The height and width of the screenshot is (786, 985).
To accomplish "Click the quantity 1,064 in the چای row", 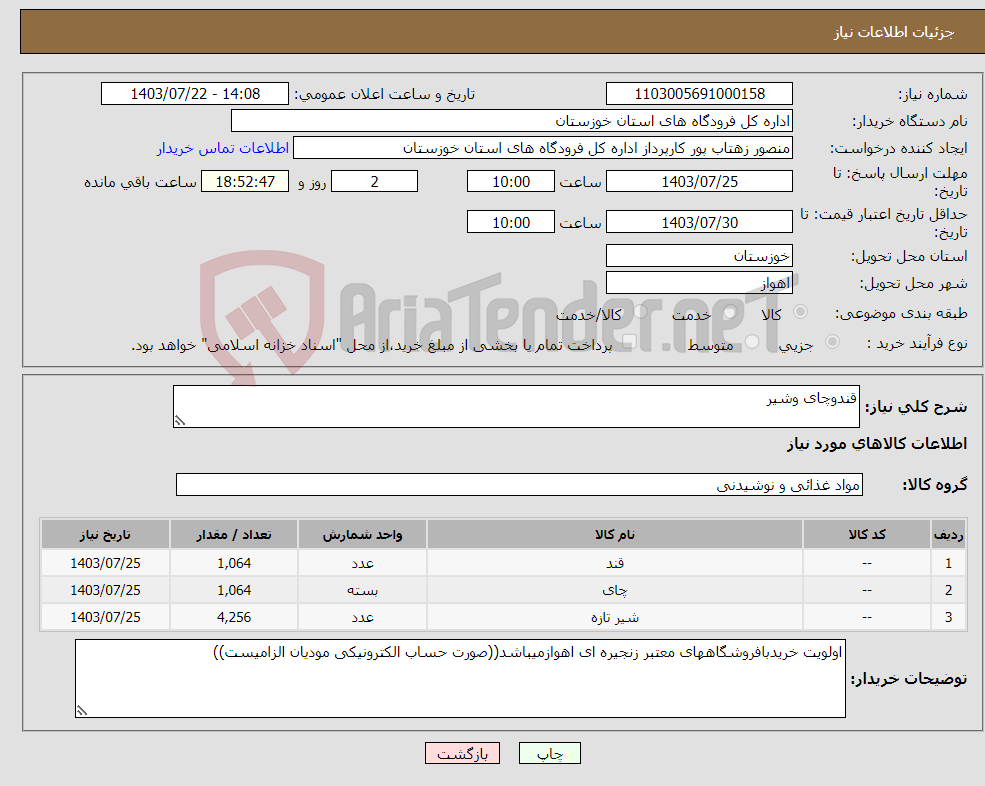I will [x=234, y=590].
